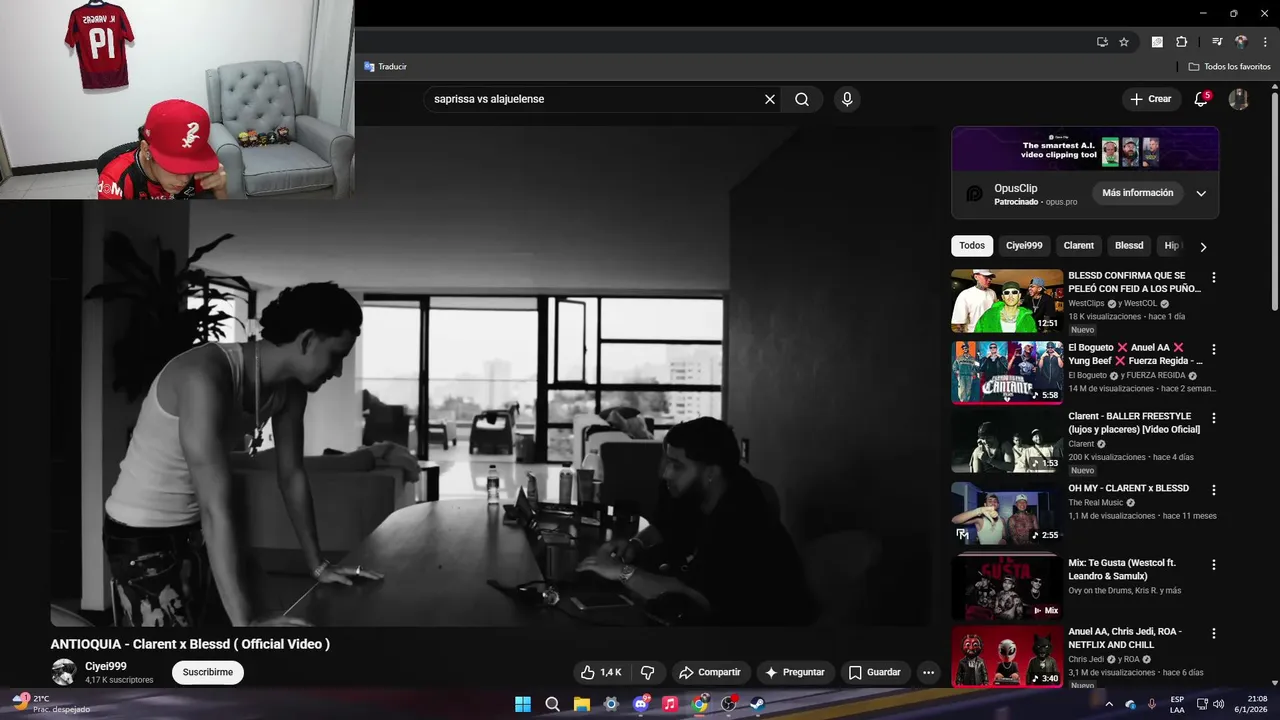Open OH MY - CLARENT x BLESSD thumbnail

point(1007,514)
